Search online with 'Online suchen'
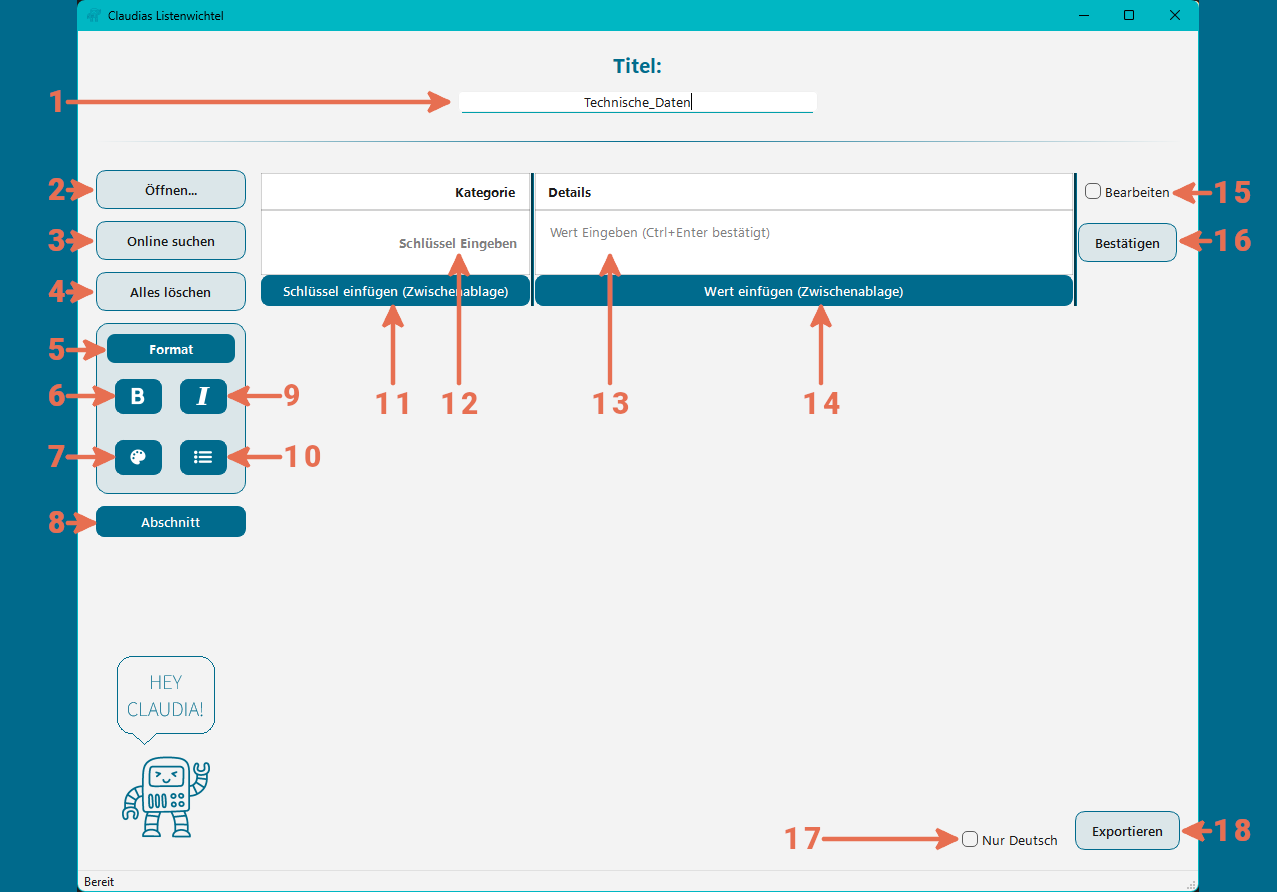The height and width of the screenshot is (892, 1277). tap(170, 240)
